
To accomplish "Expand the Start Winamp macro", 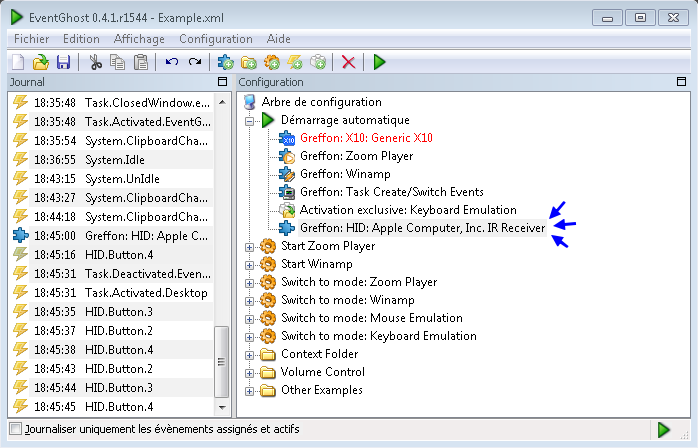I will pos(250,265).
